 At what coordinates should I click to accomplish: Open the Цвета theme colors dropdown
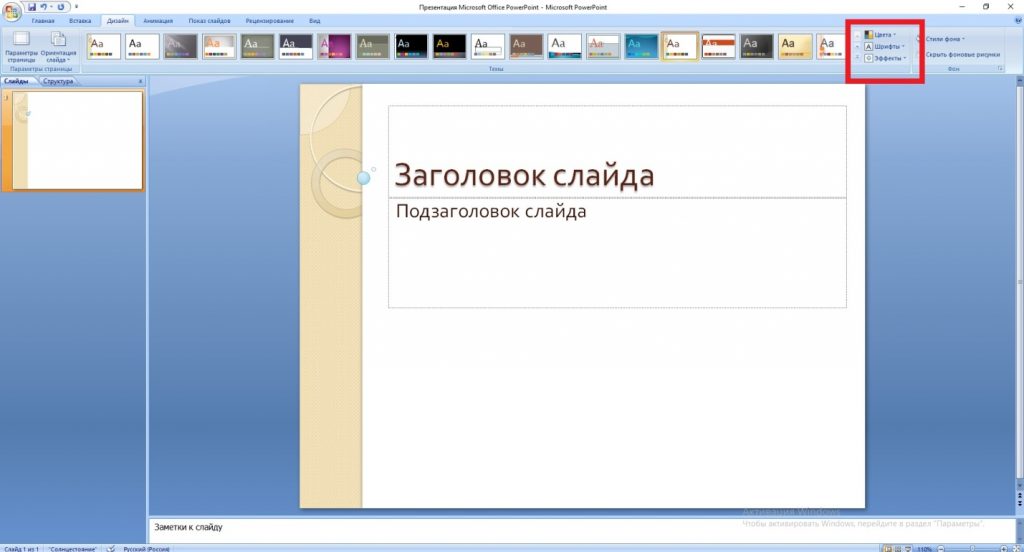pos(880,35)
